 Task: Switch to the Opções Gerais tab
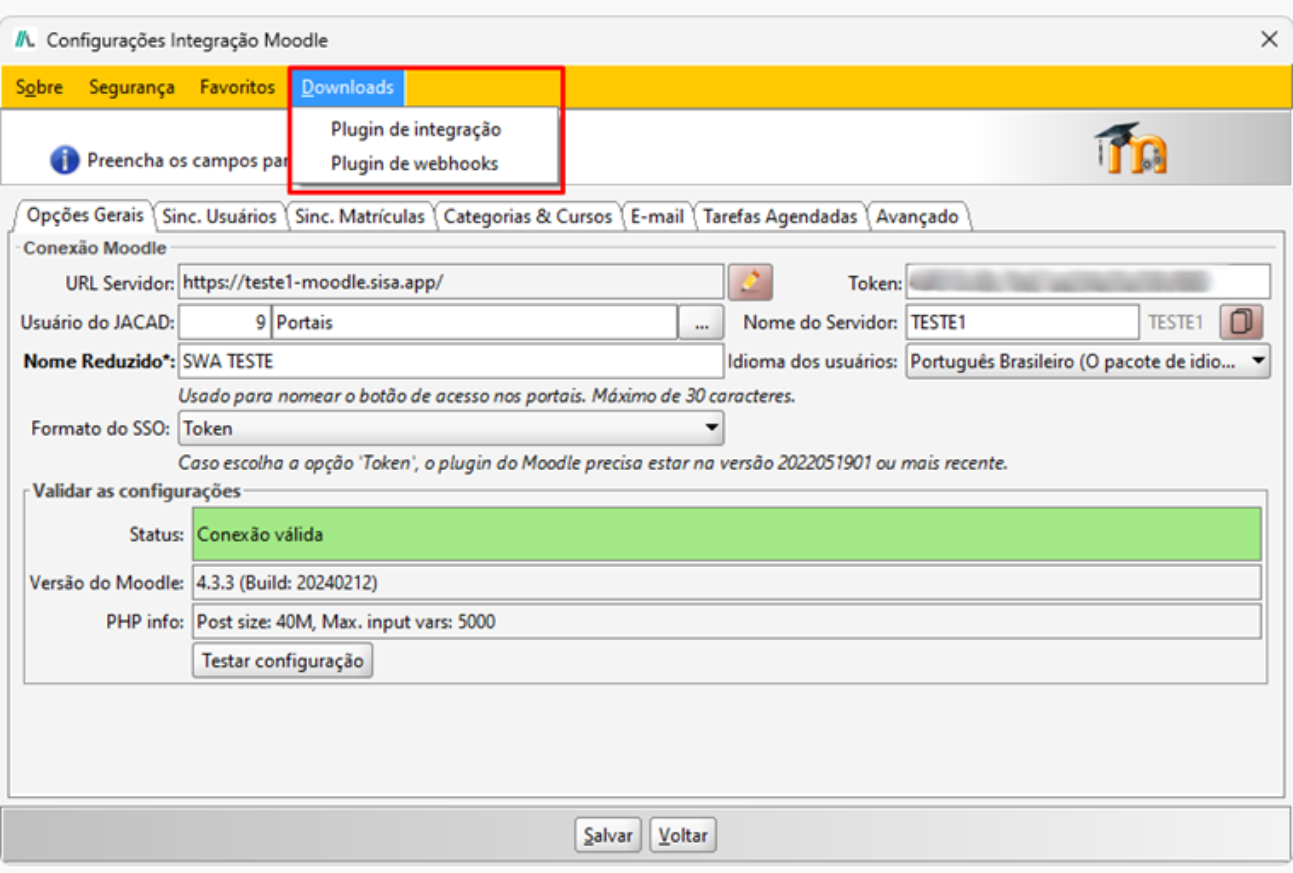[85, 216]
